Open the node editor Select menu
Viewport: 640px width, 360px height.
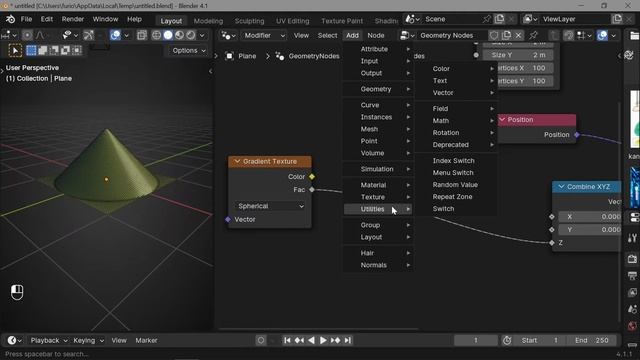327,36
